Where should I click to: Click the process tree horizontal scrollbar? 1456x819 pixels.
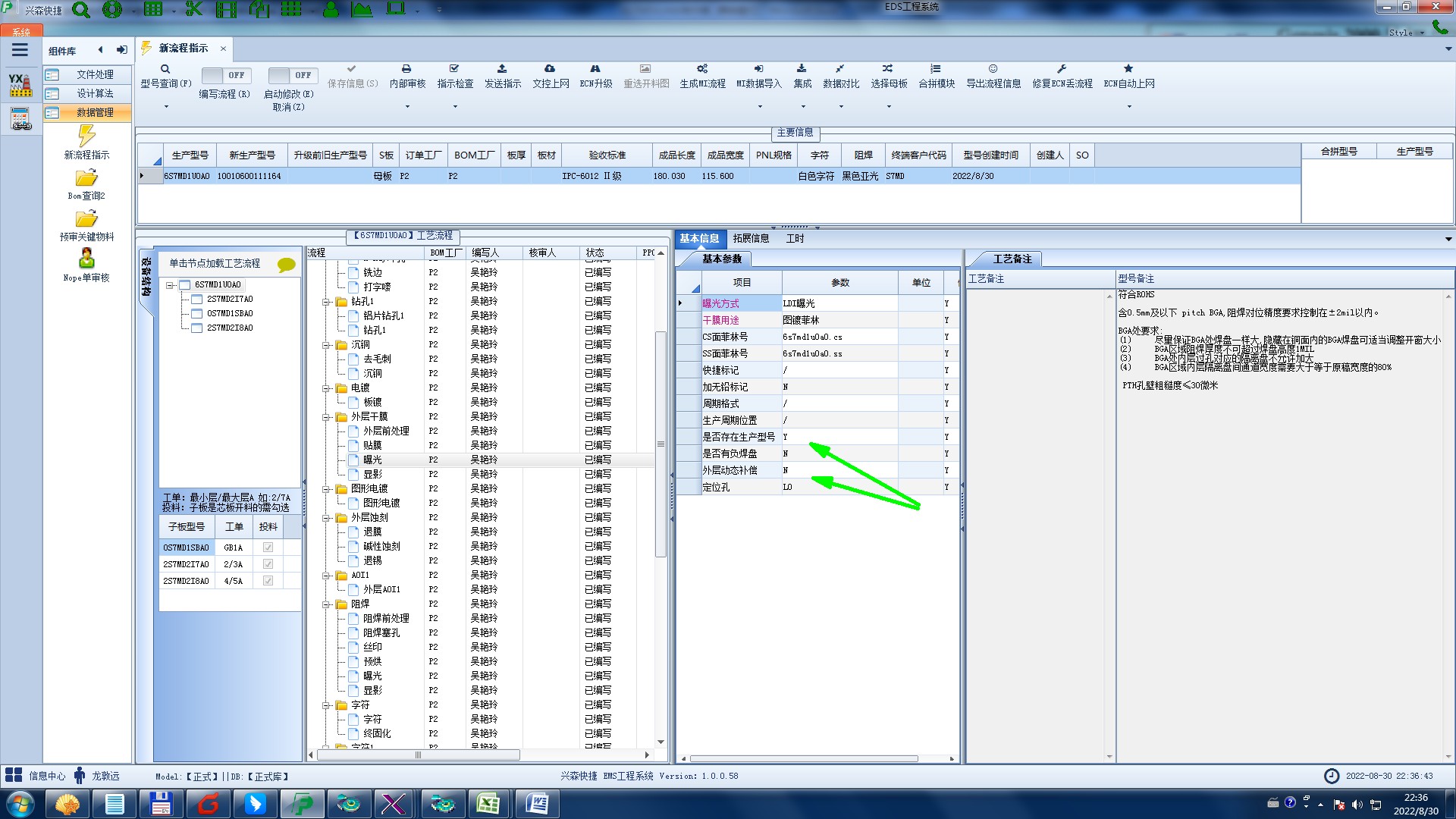coord(418,755)
